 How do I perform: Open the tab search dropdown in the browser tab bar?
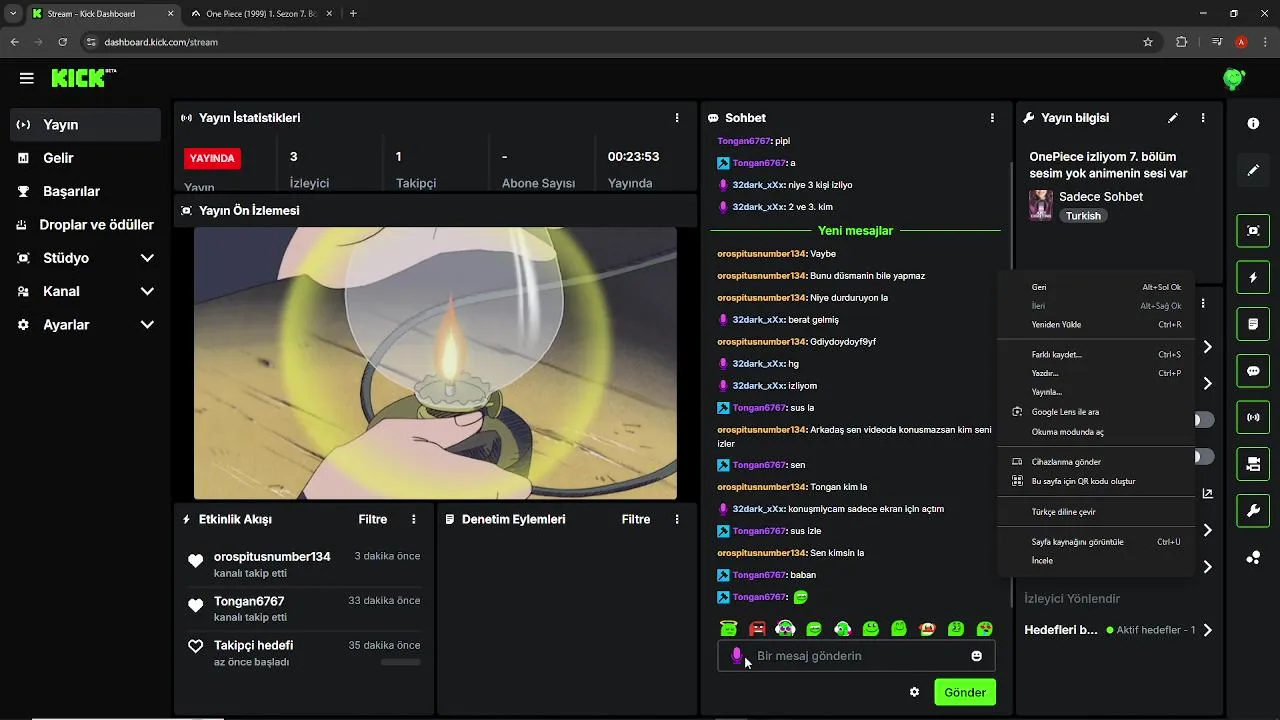coord(12,13)
